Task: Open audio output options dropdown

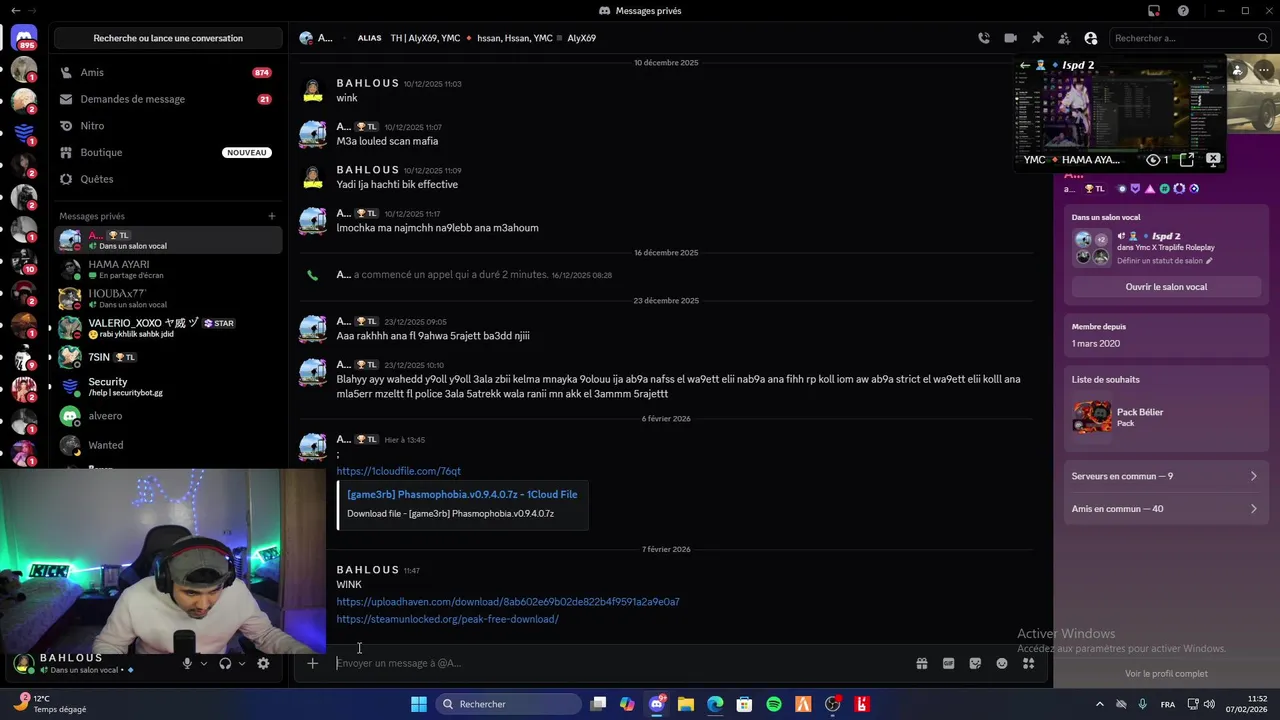Action: tap(242, 663)
